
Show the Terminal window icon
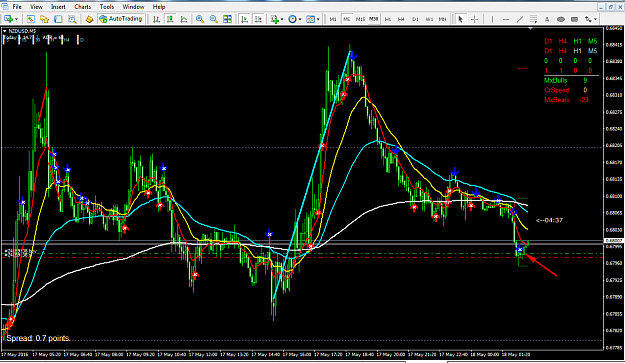[x=58, y=19]
